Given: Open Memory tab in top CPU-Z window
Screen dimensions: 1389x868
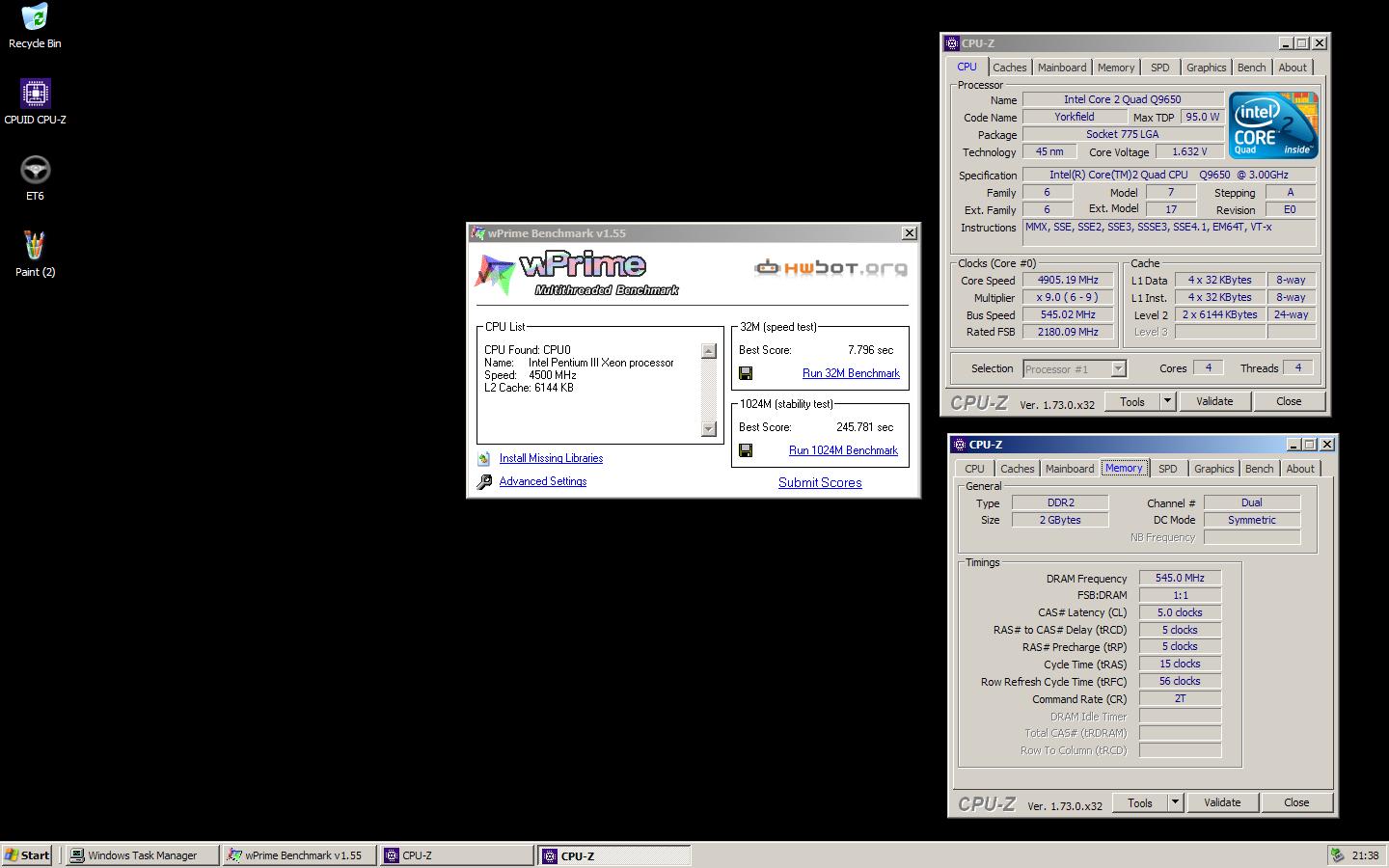Looking at the screenshot, I should pyautogui.click(x=1116, y=68).
